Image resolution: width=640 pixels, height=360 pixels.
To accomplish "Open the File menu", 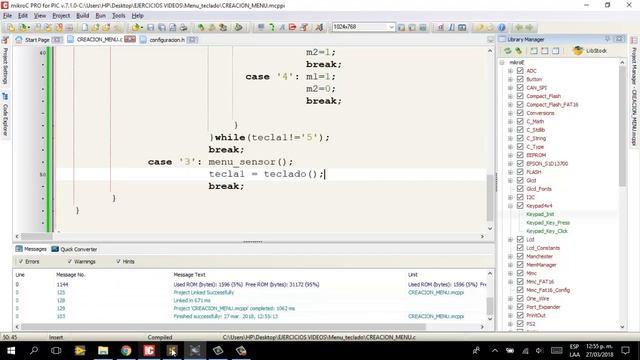I will coord(7,16).
